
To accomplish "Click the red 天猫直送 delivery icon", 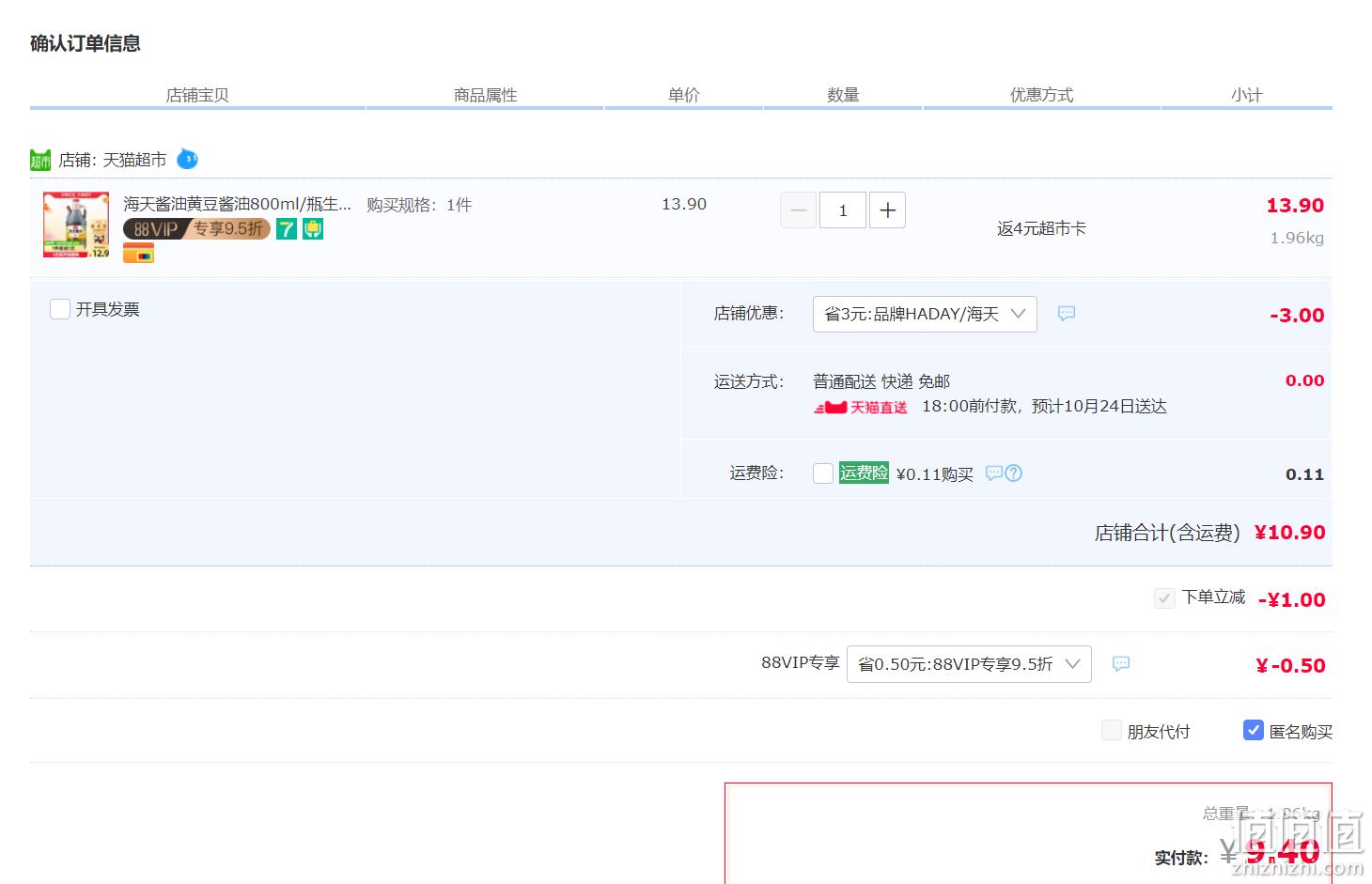I will (861, 407).
